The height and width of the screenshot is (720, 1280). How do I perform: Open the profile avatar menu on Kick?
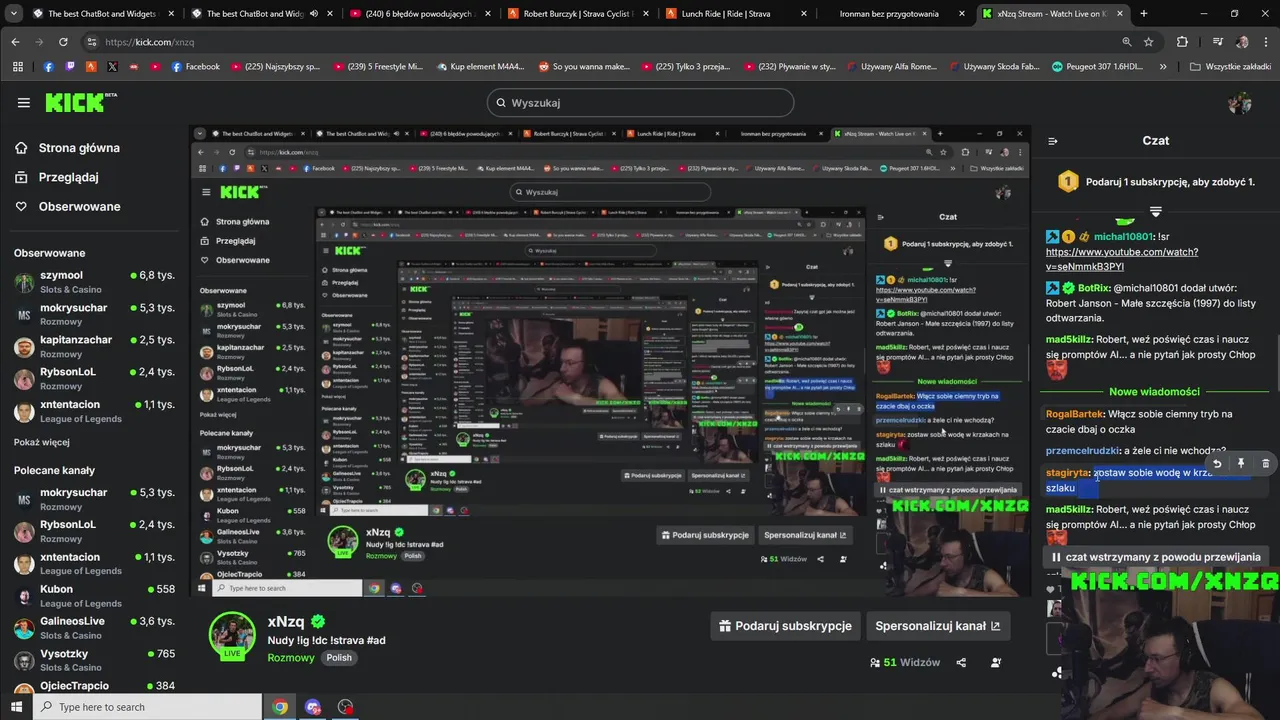1240,102
